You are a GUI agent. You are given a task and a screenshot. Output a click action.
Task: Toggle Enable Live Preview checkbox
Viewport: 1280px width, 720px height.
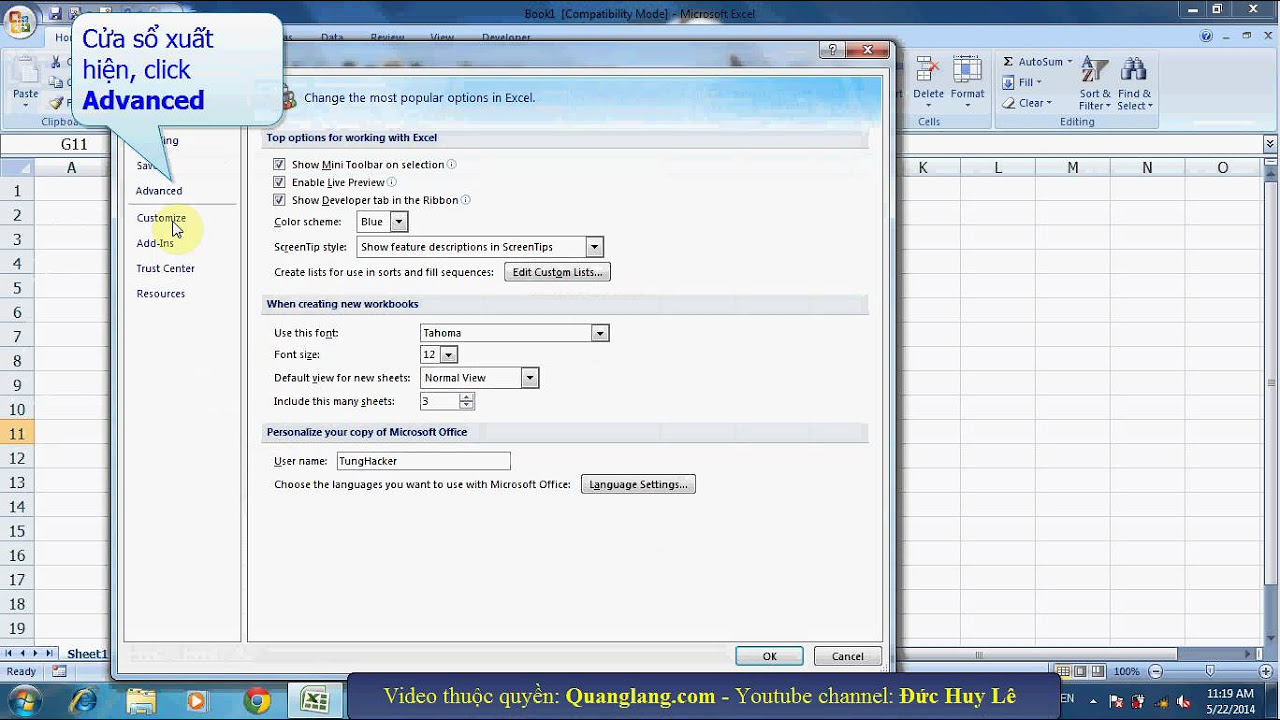coord(279,182)
